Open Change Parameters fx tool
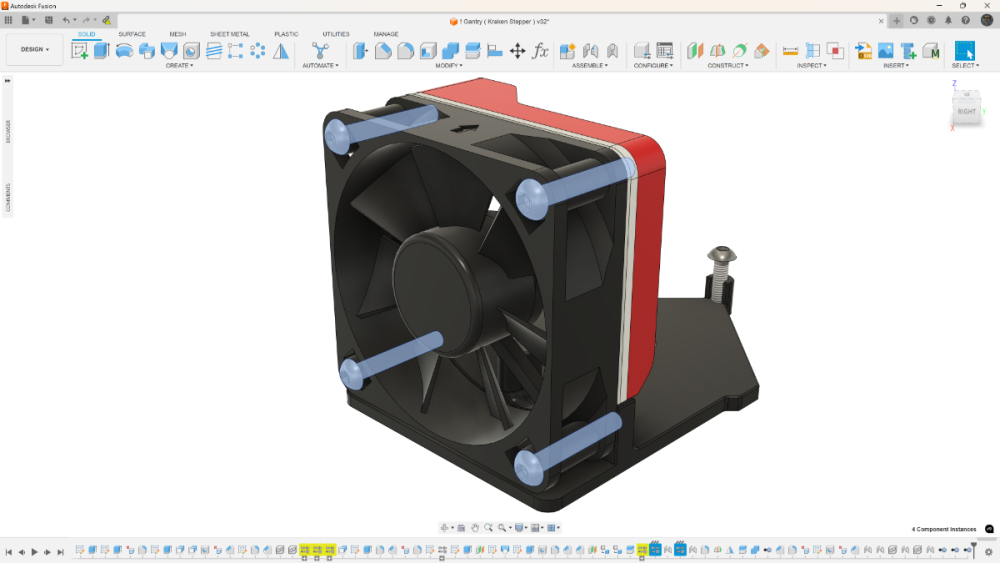The width and height of the screenshot is (1000, 563). 540,51
